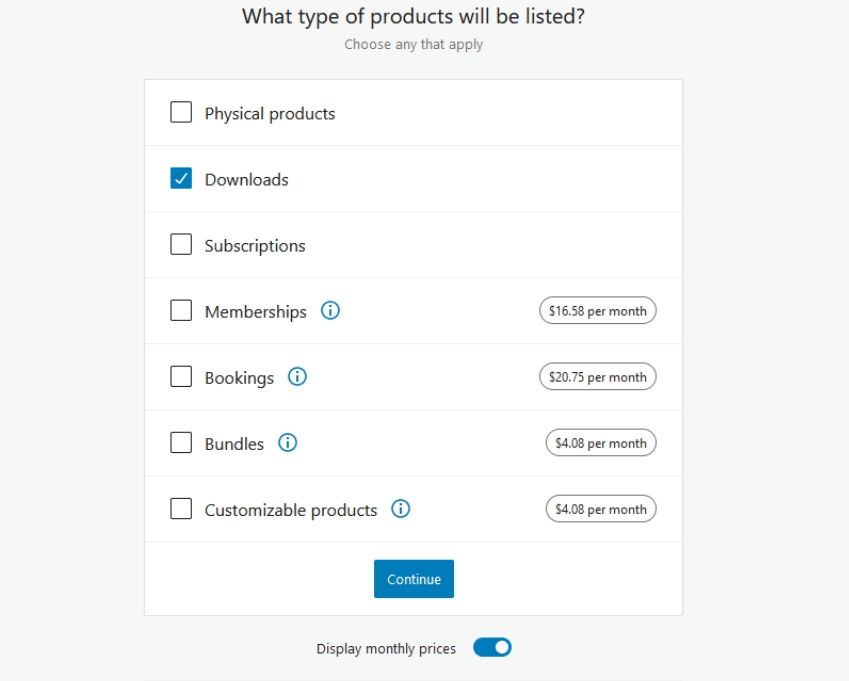
Task: Check the Physical products checkbox
Action: tap(181, 113)
